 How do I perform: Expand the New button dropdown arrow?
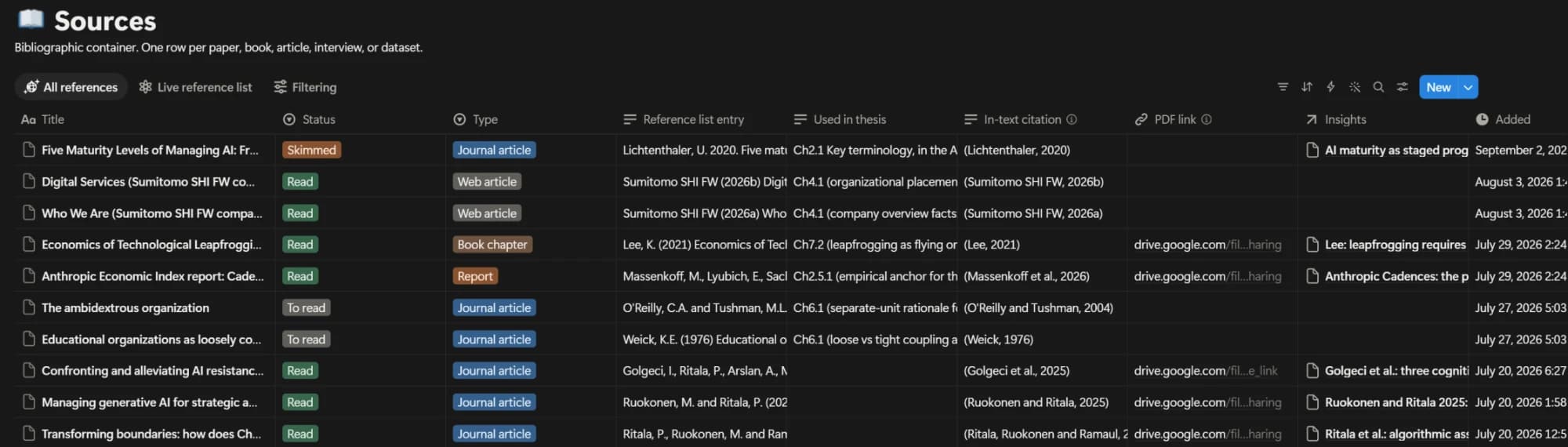1468,87
